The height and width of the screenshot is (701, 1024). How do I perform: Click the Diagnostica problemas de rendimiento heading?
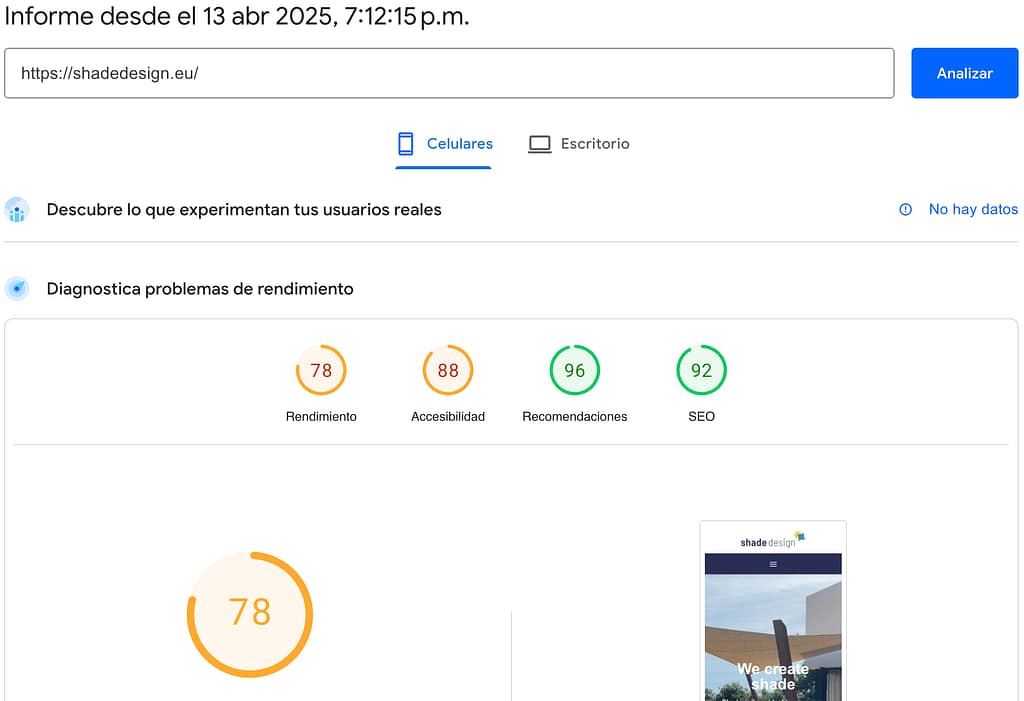point(200,289)
